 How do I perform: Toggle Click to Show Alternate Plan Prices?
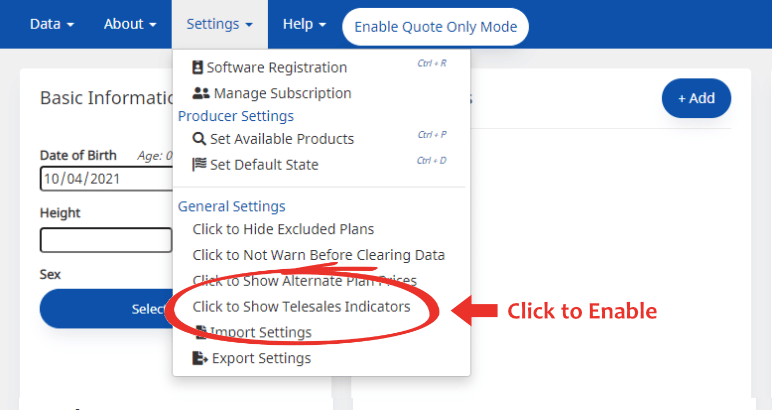pyautogui.click(x=304, y=281)
